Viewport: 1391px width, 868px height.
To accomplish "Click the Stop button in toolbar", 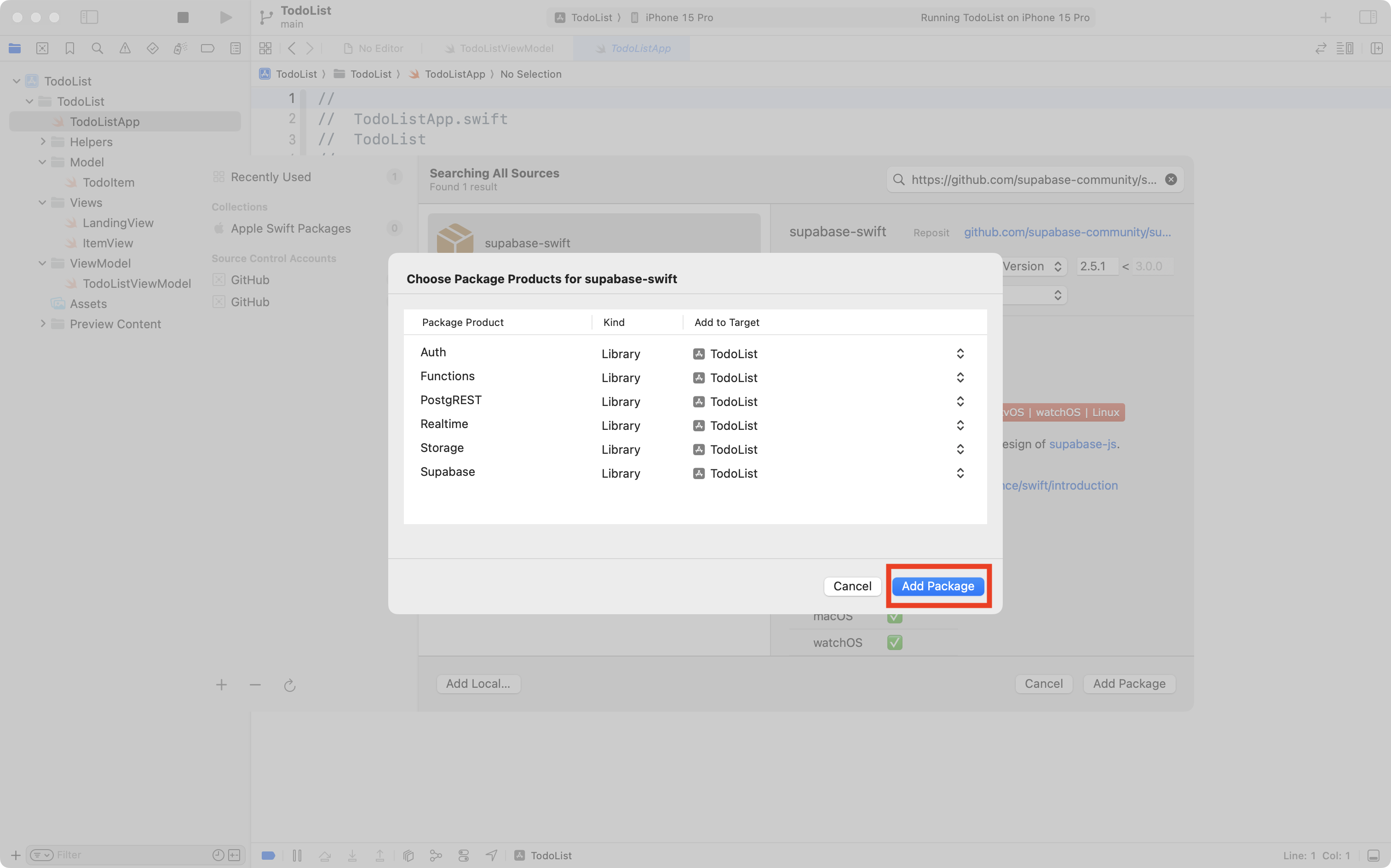I will coord(183,17).
